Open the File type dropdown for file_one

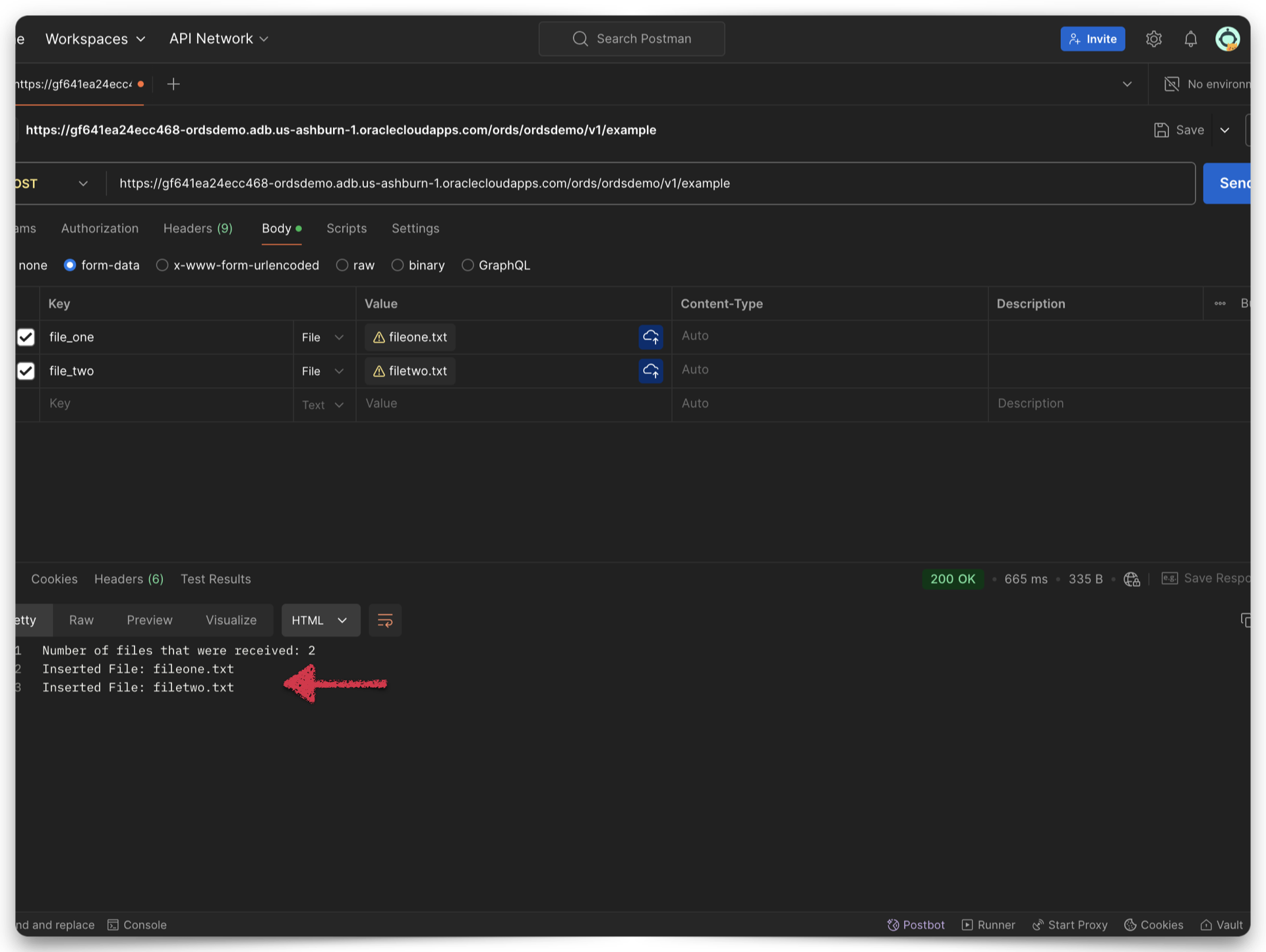322,338
